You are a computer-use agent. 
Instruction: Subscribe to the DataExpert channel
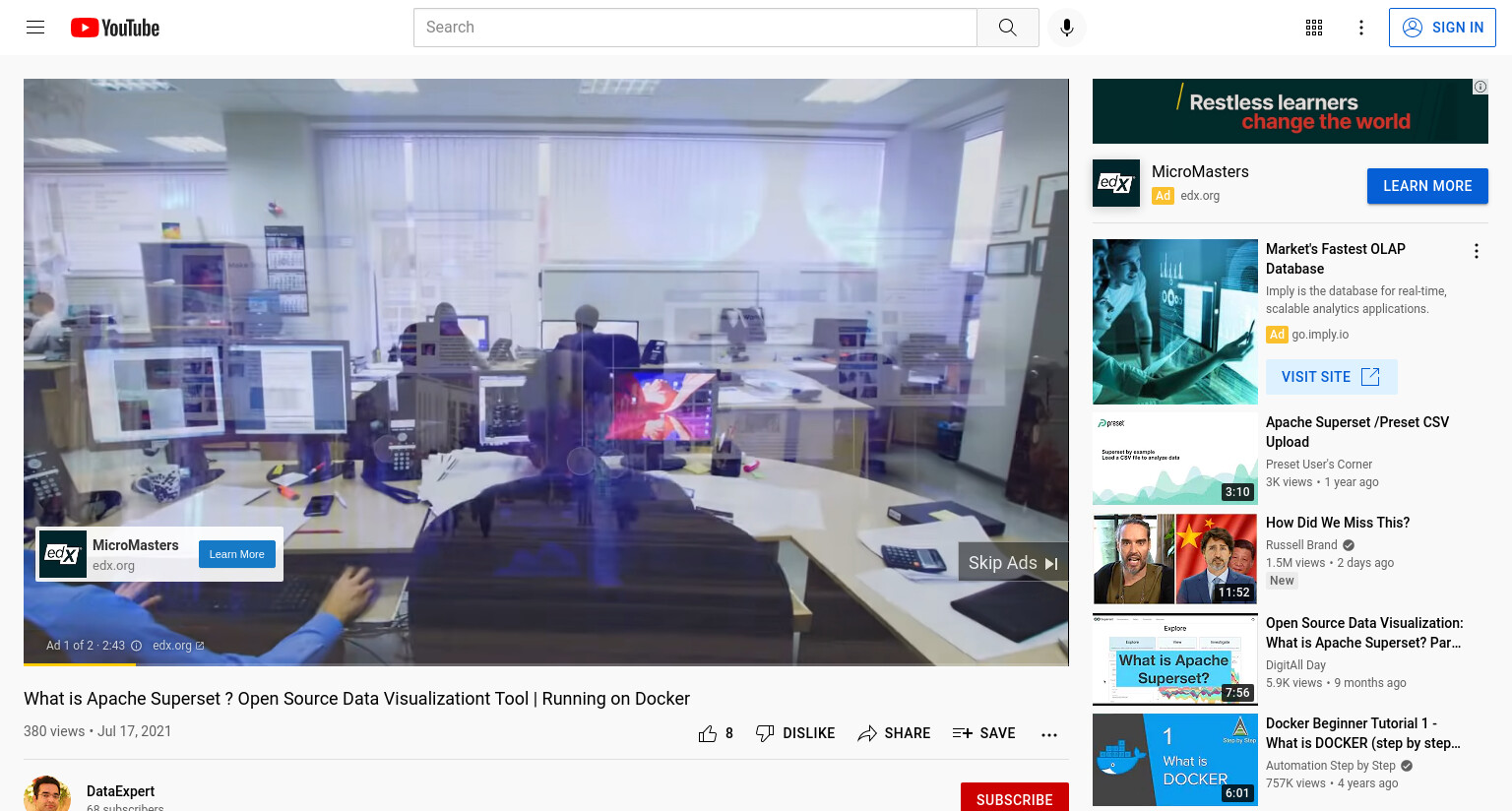click(1015, 799)
